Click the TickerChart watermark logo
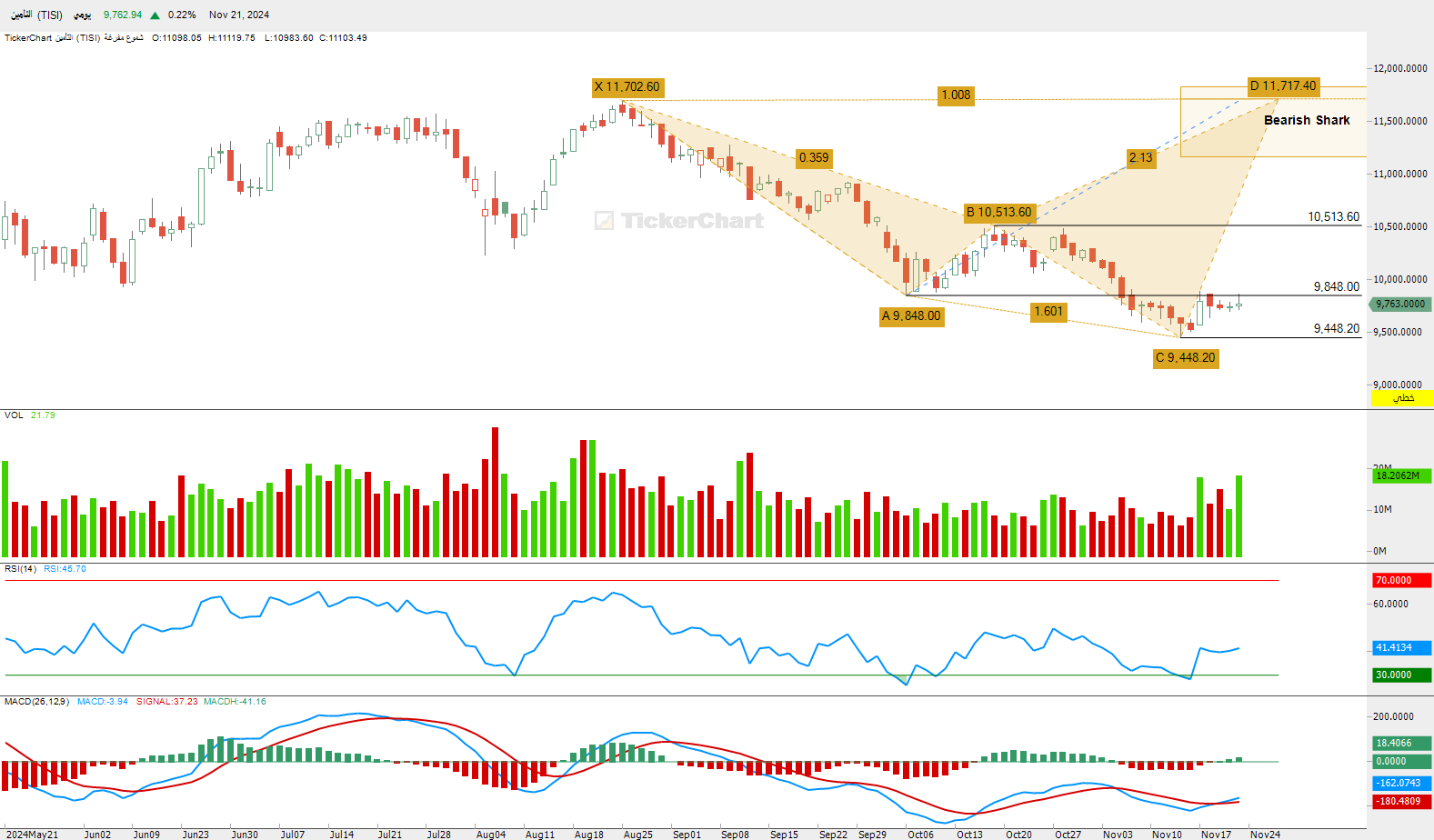 [x=679, y=221]
